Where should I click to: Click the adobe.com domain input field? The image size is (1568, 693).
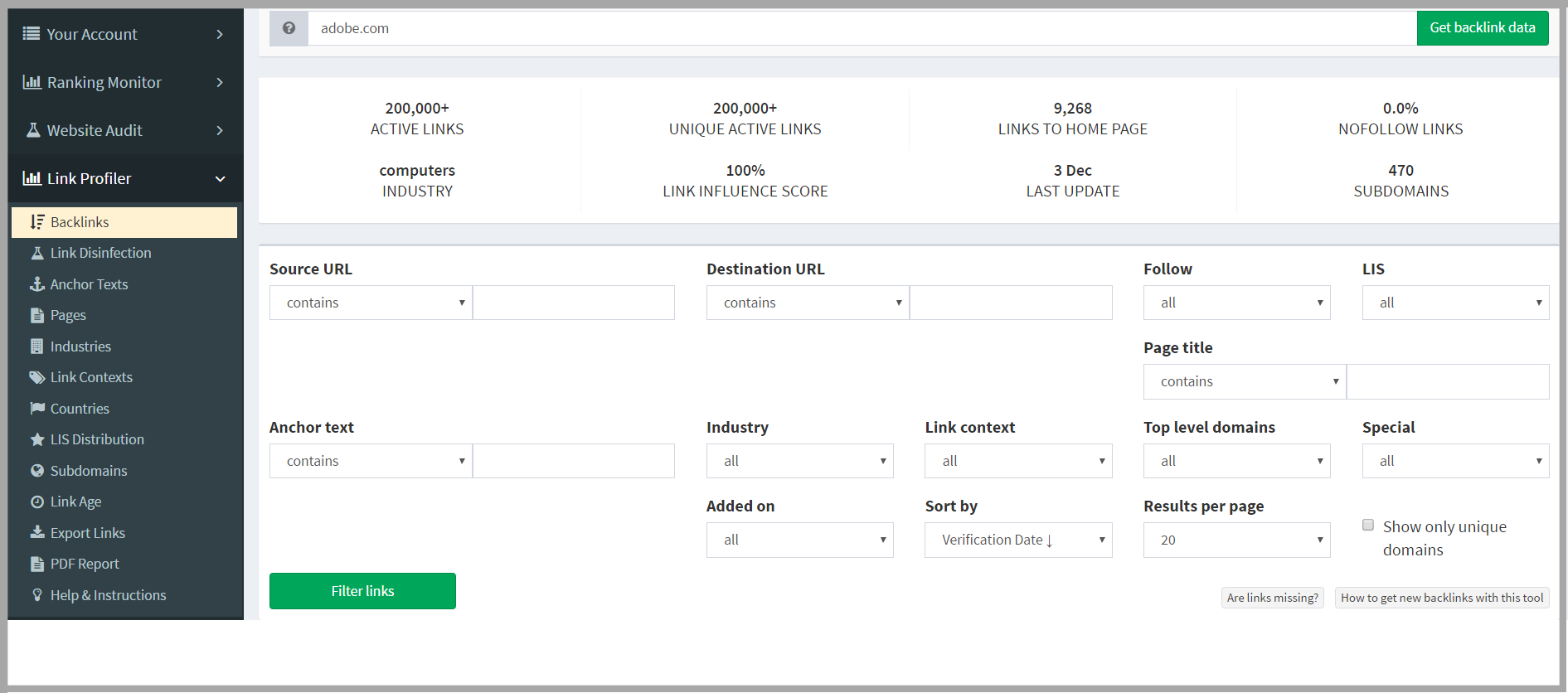862,28
